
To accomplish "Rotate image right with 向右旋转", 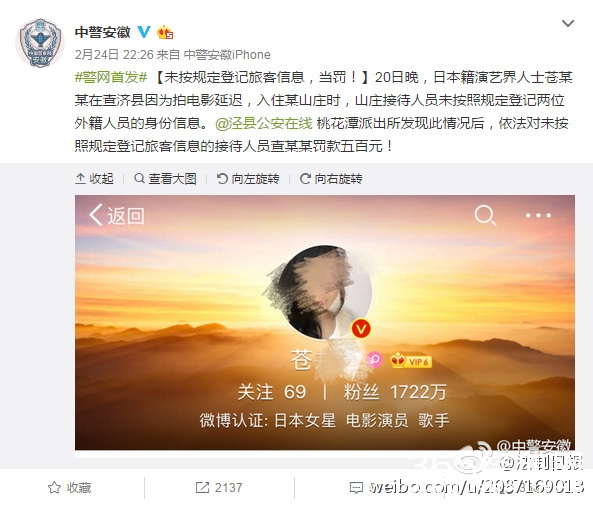I will pos(331,179).
